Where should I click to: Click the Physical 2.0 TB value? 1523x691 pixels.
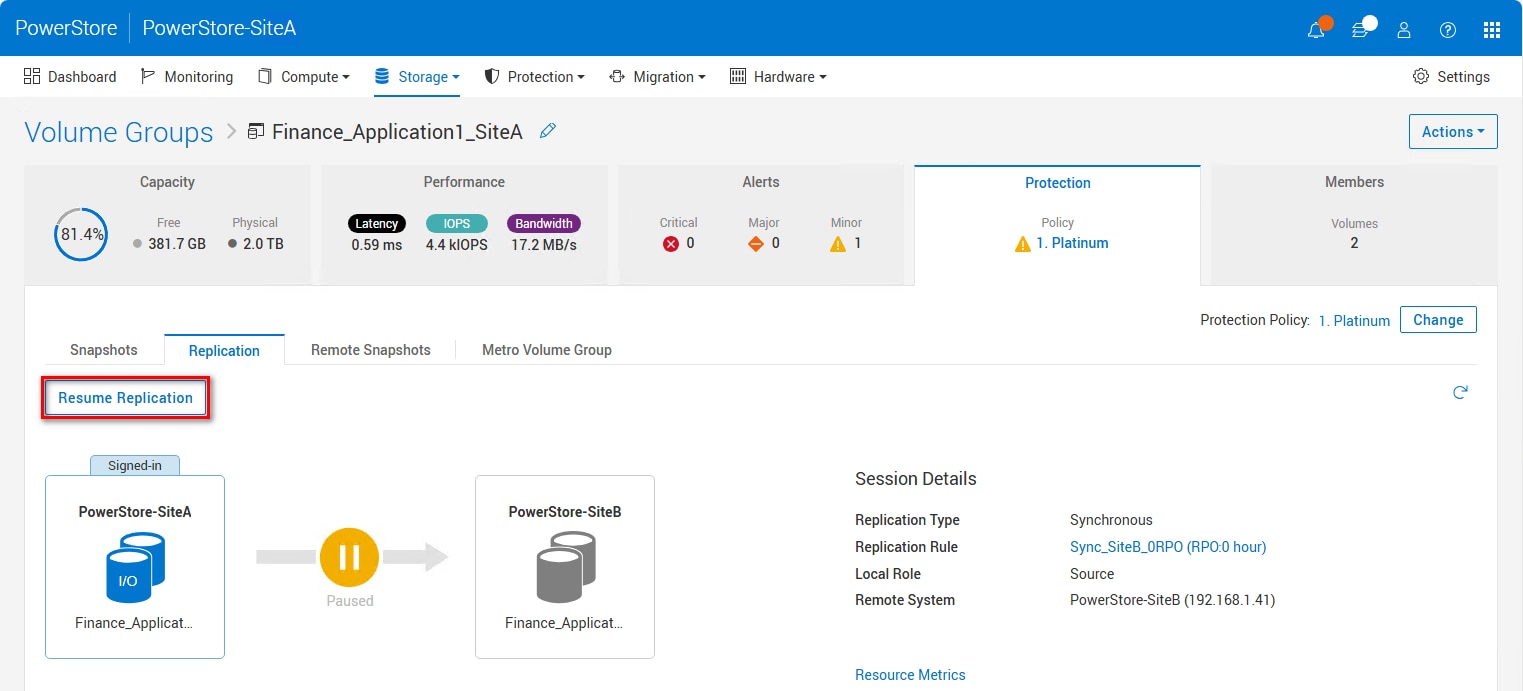coord(262,244)
